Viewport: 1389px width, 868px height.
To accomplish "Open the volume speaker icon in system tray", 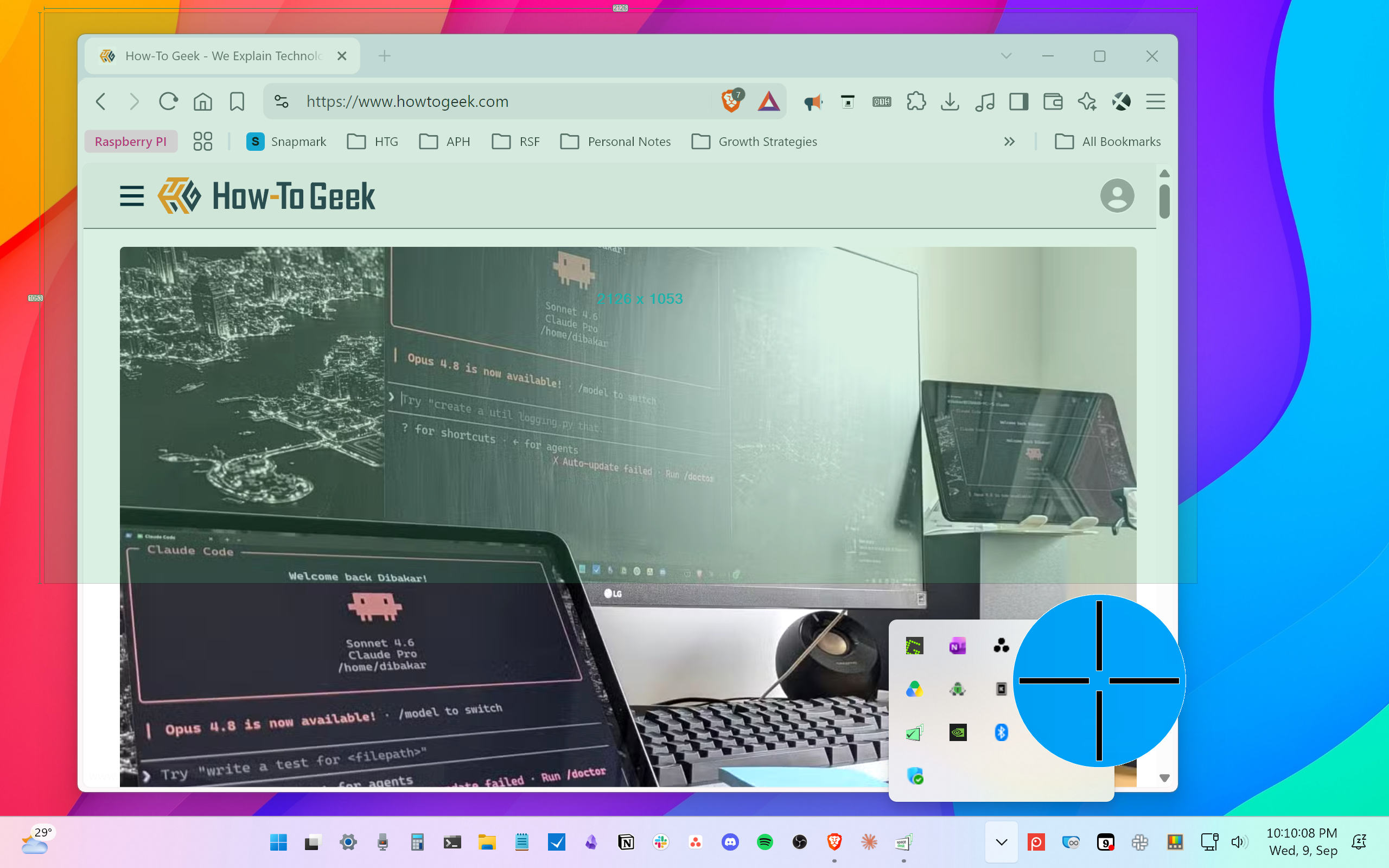I will tap(1239, 842).
